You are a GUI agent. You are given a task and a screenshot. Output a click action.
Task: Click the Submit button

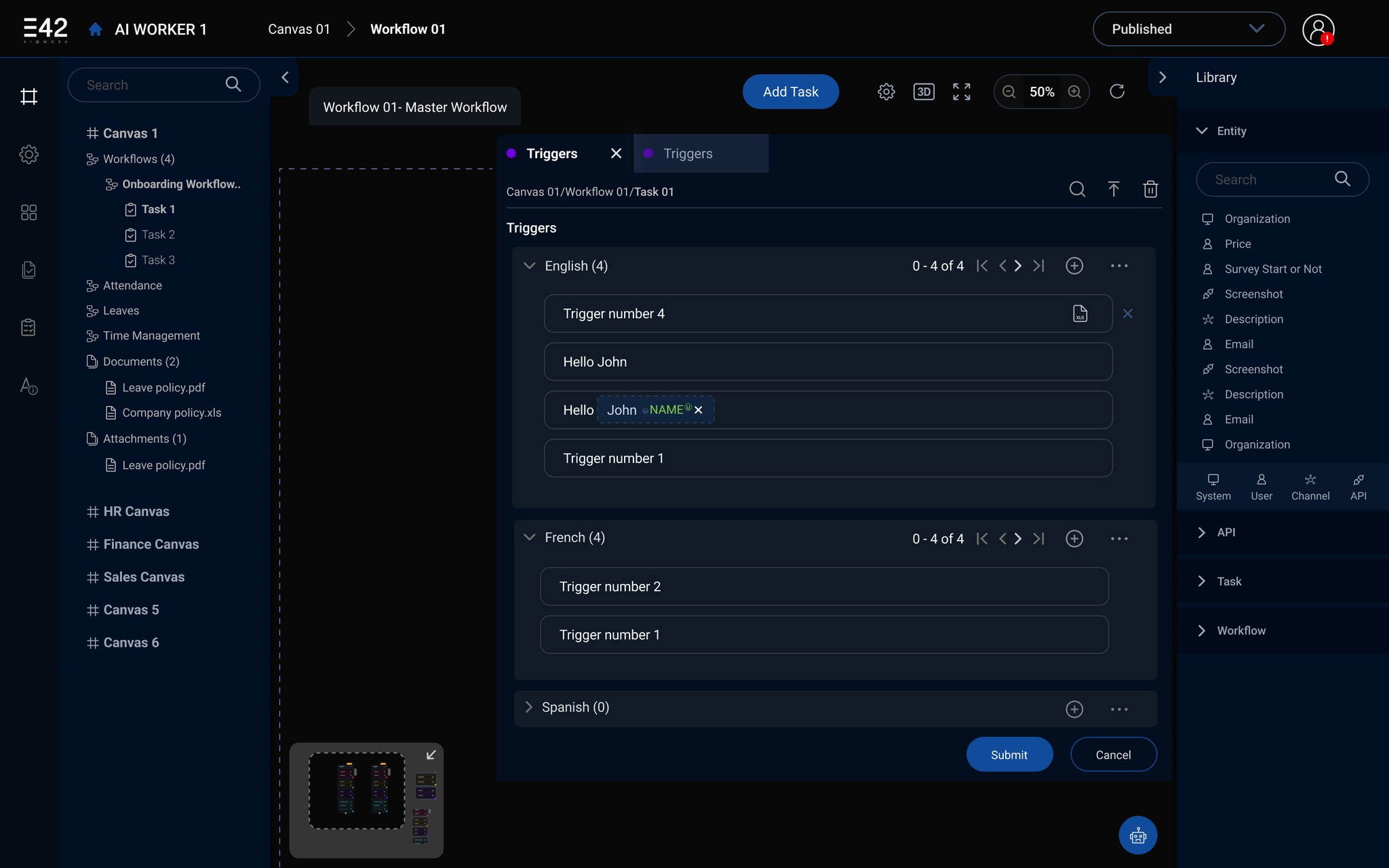point(1009,755)
